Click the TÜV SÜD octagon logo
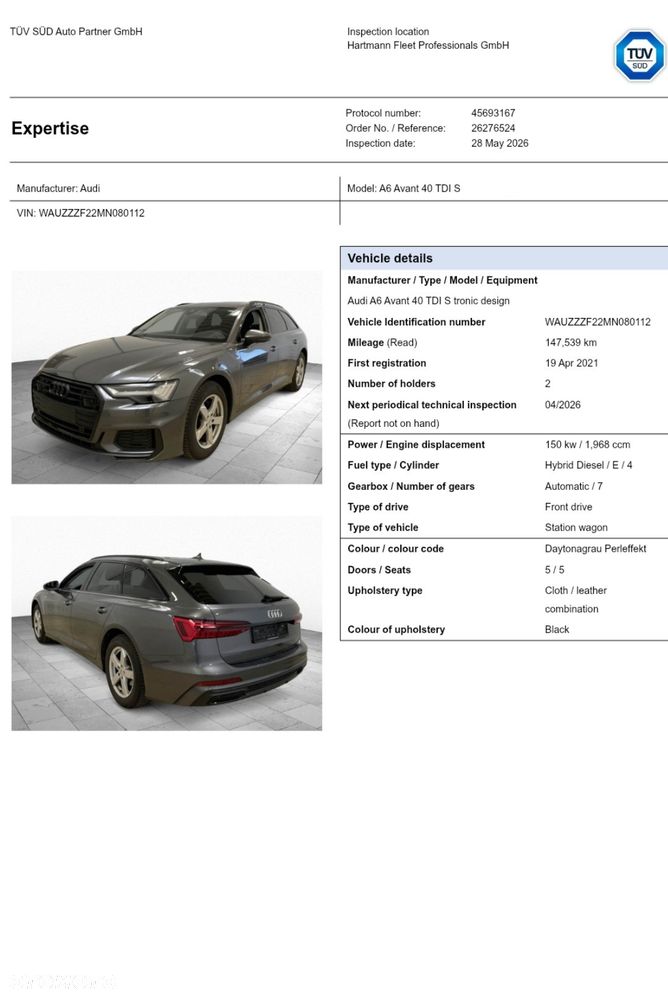Image resolution: width=668 pixels, height=999 pixels. [639, 55]
